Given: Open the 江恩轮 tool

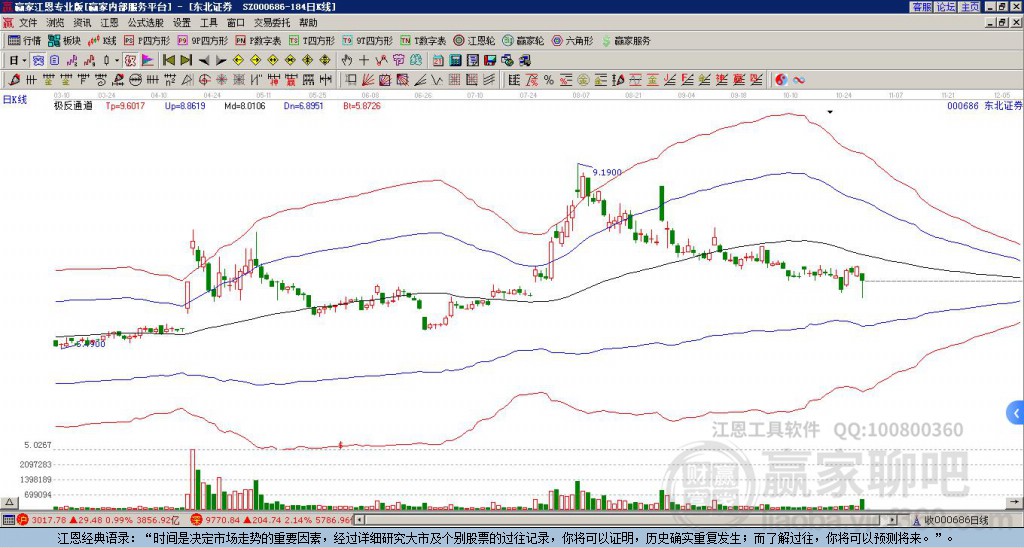Looking at the screenshot, I should point(474,40).
